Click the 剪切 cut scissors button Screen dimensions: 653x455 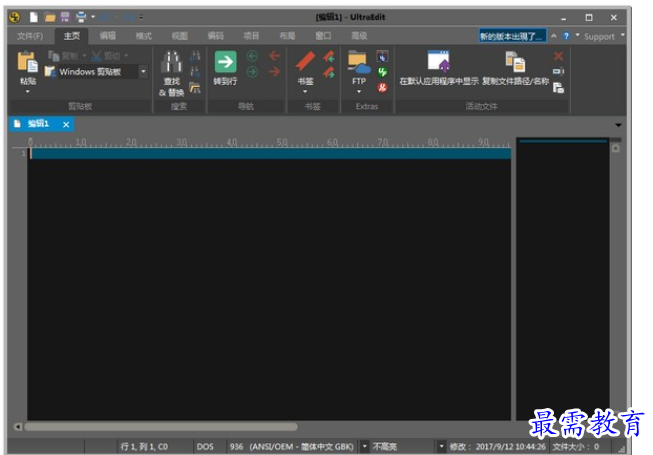106,56
